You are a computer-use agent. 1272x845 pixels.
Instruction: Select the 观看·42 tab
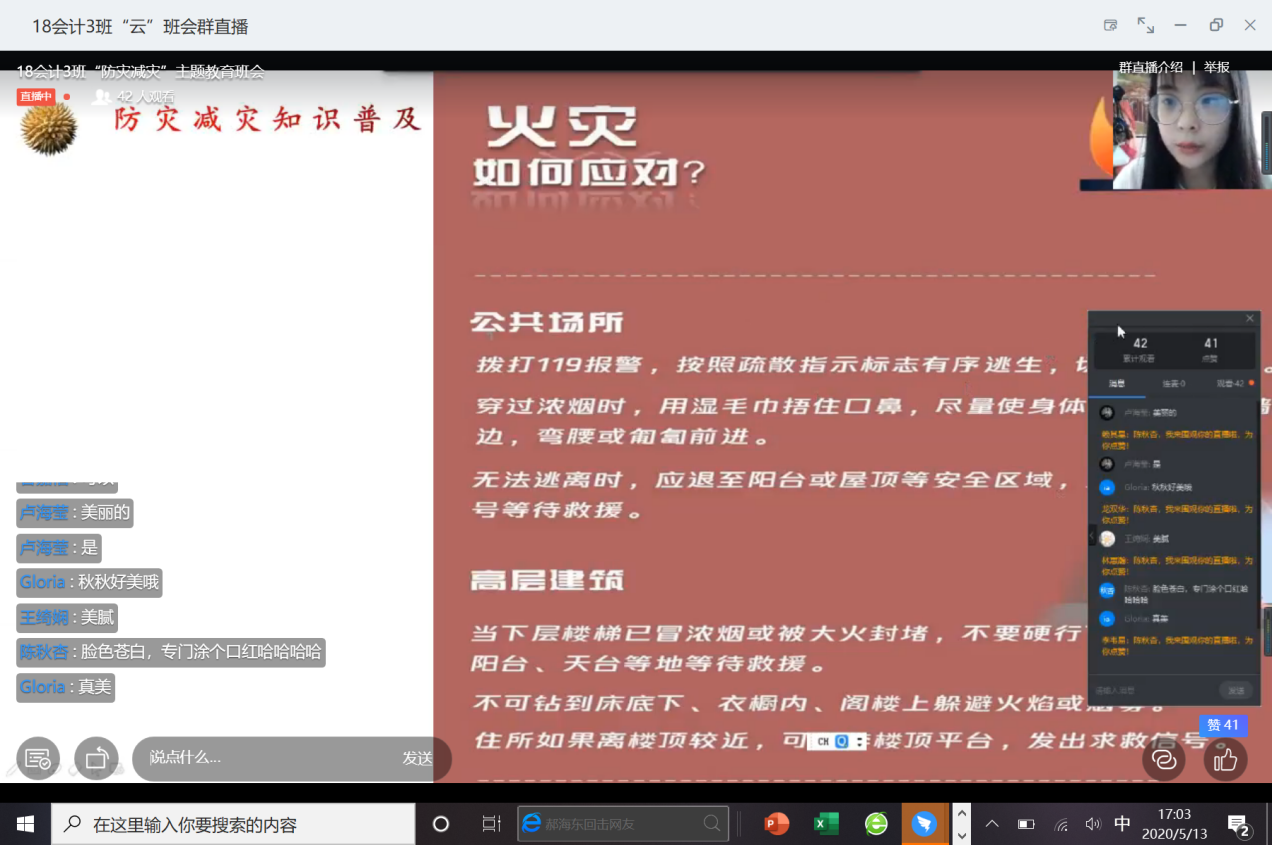point(1233,383)
